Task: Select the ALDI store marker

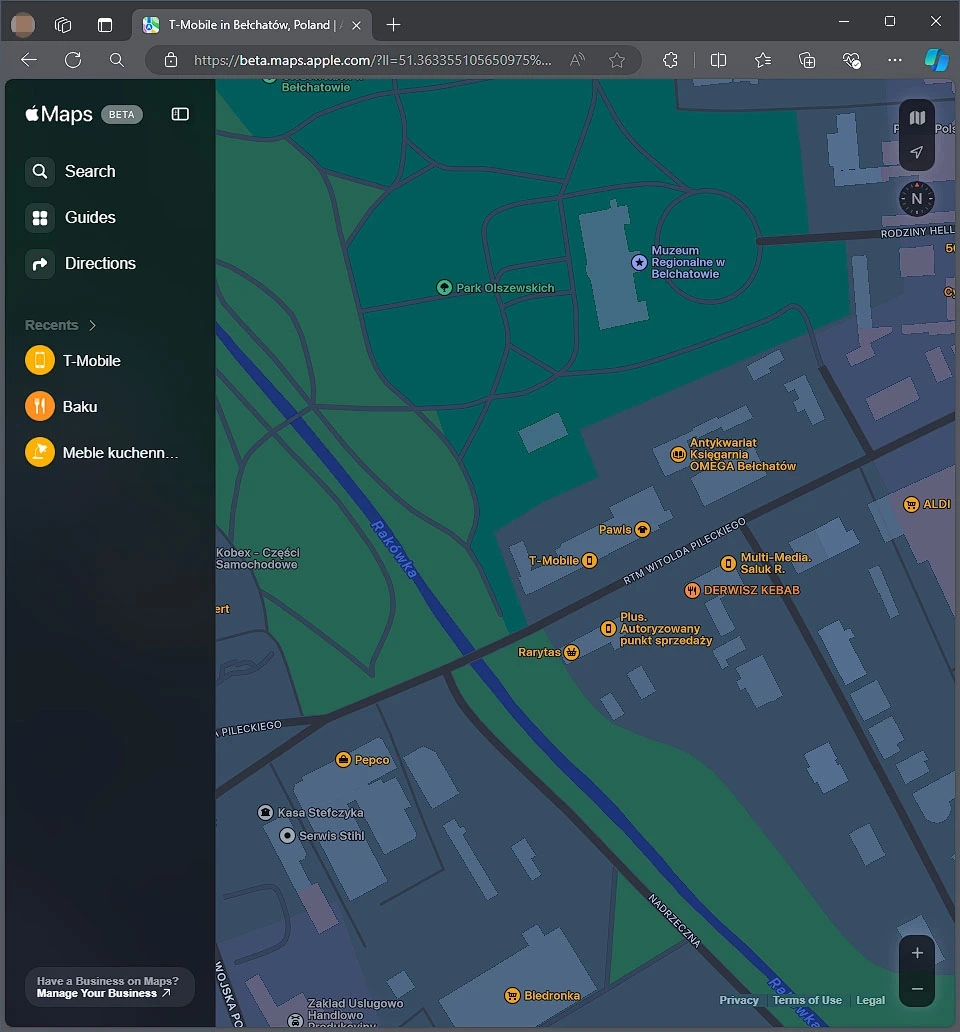Action: point(911,504)
